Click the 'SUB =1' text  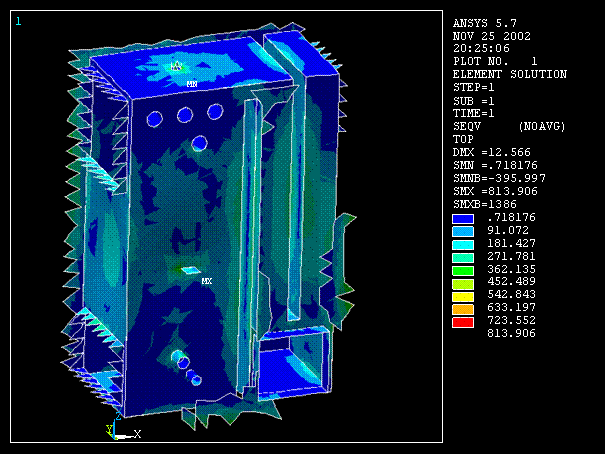tap(473, 101)
